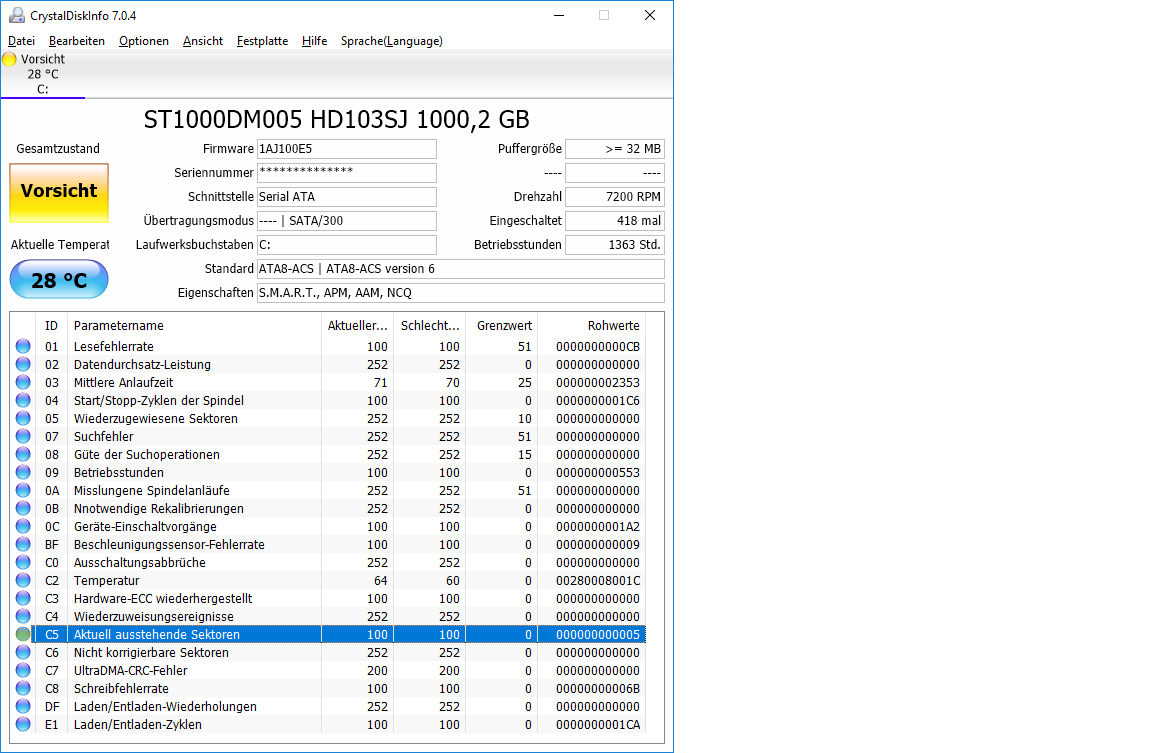Viewport: 1152px width, 753px height.
Task: Click the status icon for Mittlere Anlaufzeit
Action: click(x=24, y=382)
